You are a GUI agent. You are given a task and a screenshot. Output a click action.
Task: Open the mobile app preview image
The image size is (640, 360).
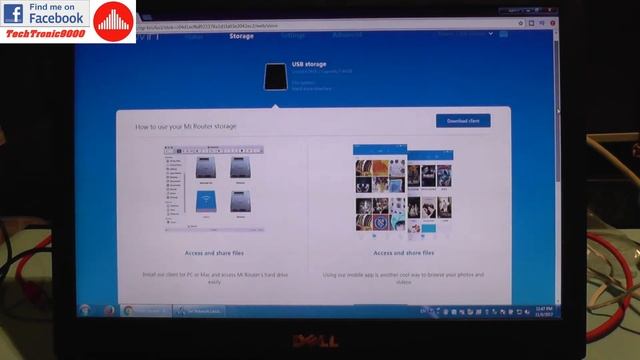403,192
